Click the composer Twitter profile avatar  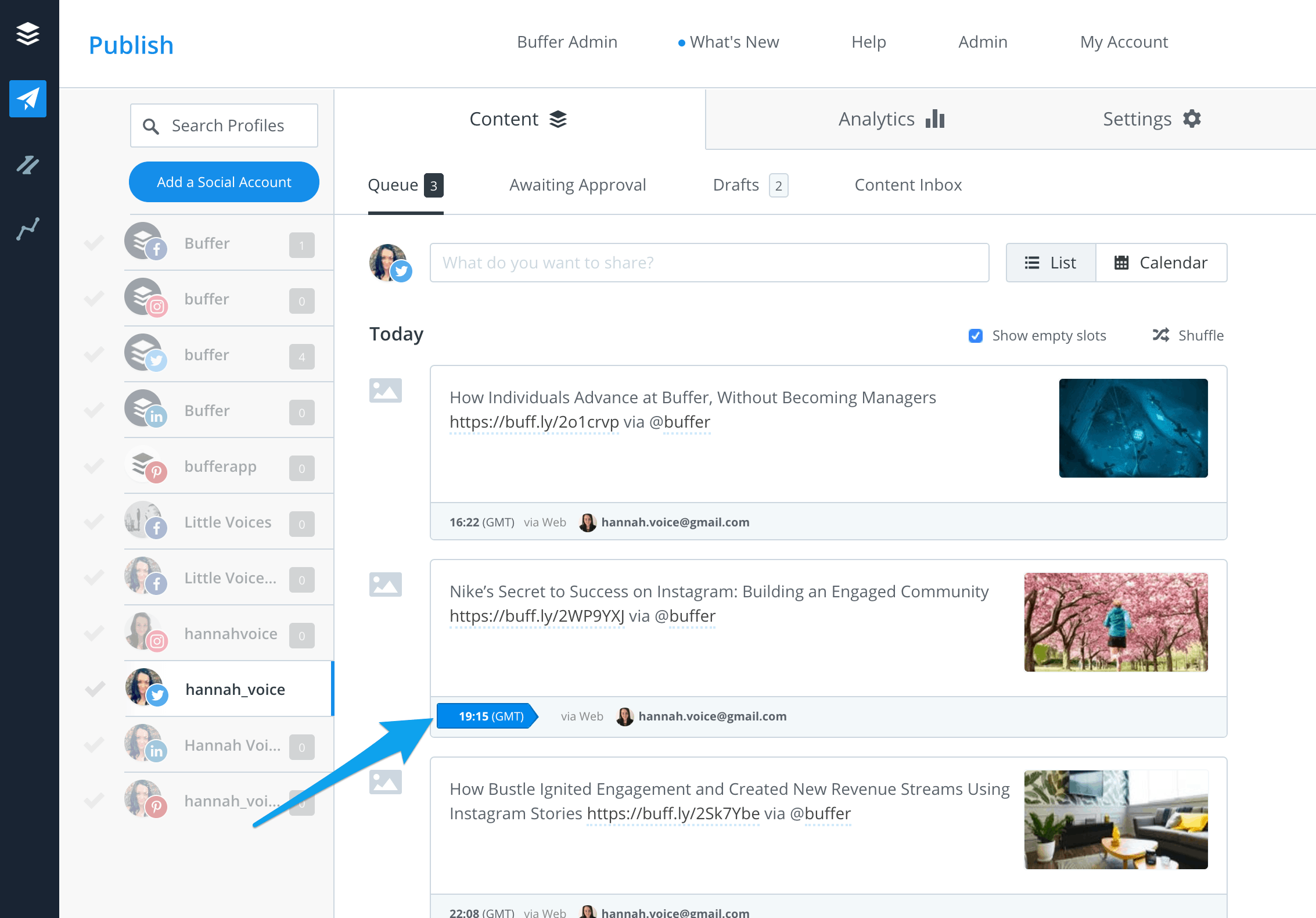pyautogui.click(x=390, y=263)
